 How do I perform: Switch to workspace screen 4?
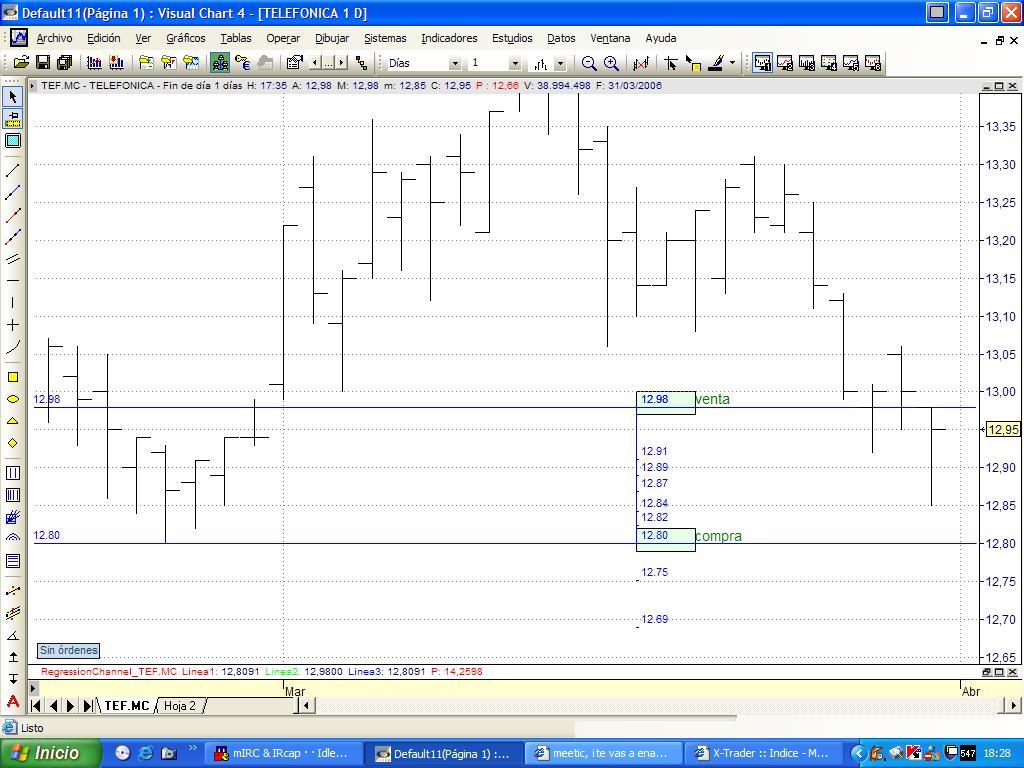(x=829, y=63)
